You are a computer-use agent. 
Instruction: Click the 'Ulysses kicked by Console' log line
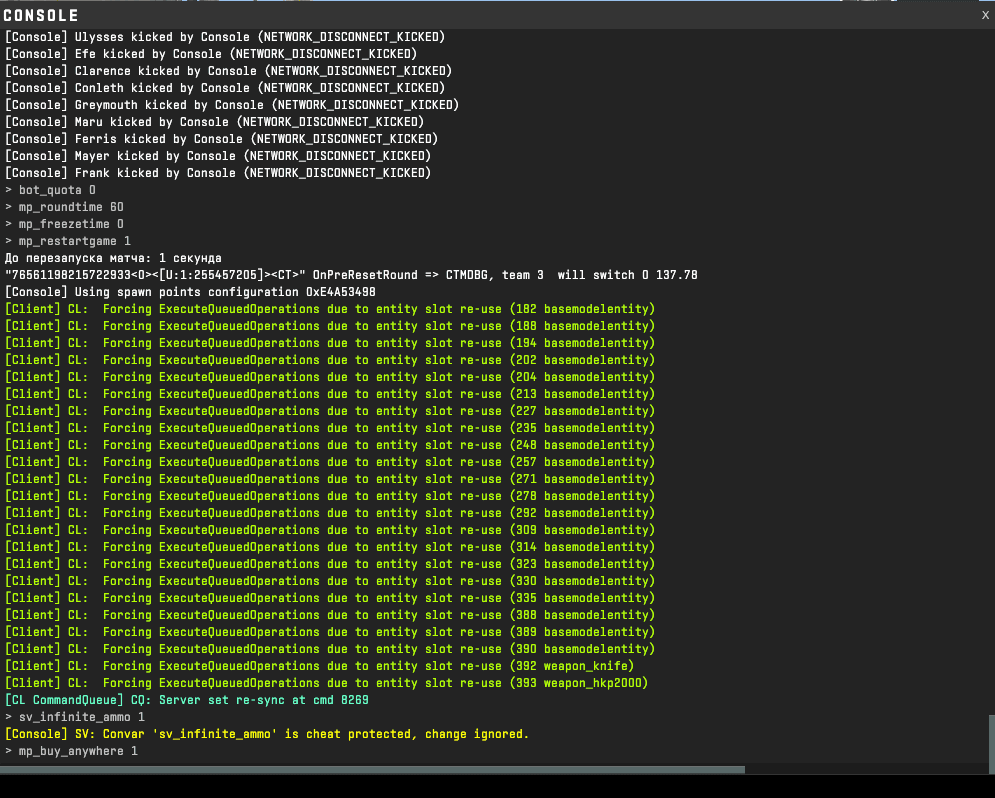pyautogui.click(x=225, y=37)
